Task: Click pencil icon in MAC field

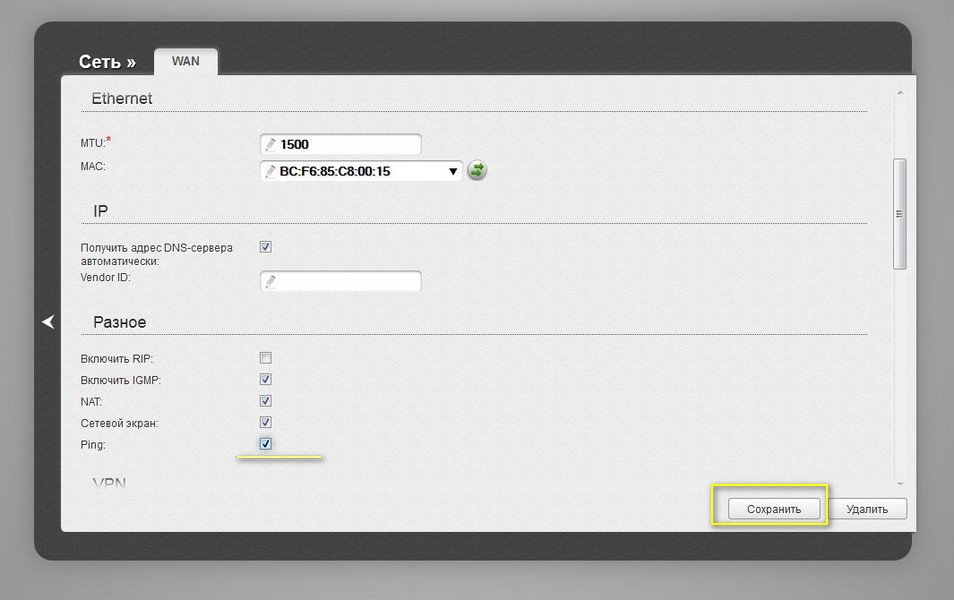Action: [x=270, y=171]
